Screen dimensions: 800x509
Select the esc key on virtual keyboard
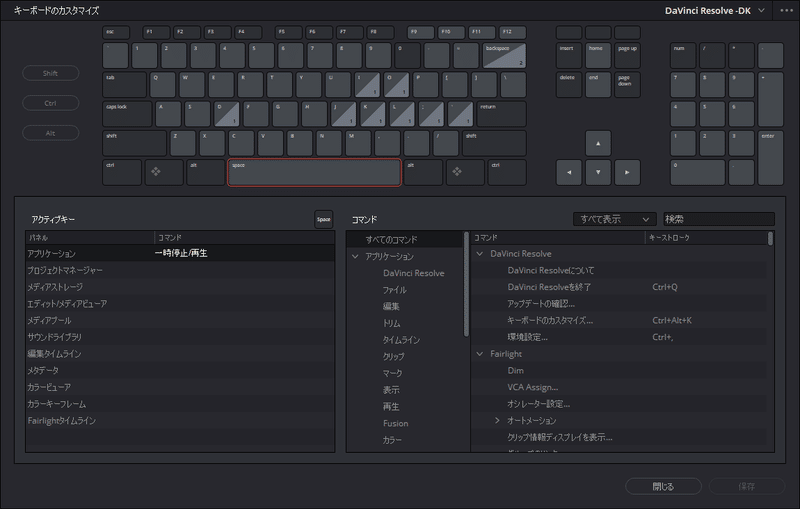click(x=116, y=33)
